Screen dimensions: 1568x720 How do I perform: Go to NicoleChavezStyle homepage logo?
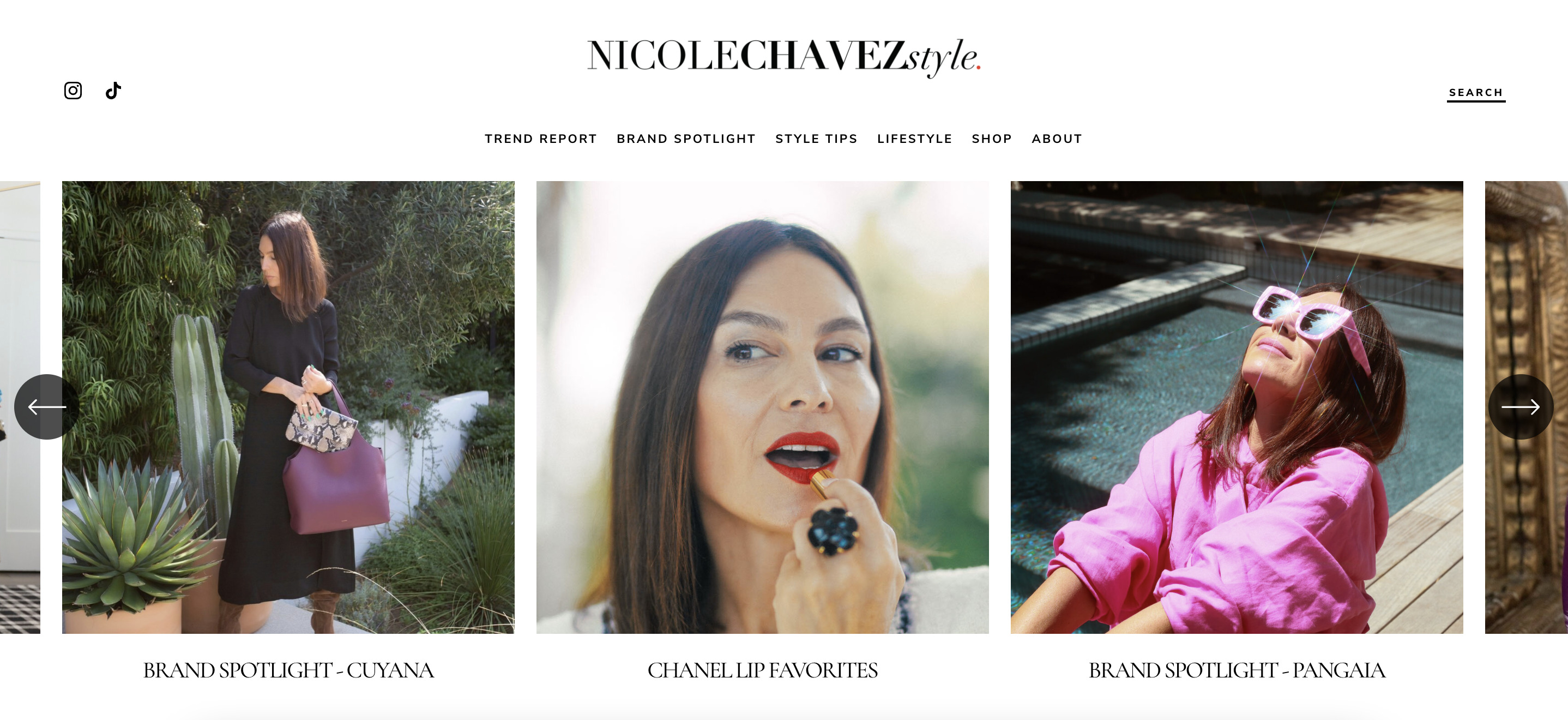[x=783, y=57]
